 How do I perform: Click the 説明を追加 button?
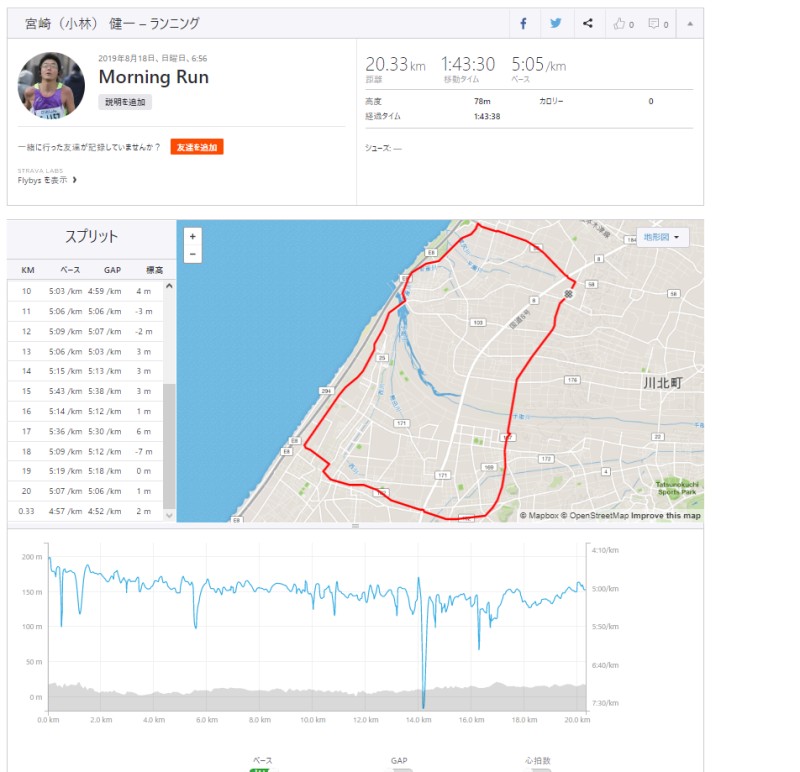(x=125, y=102)
